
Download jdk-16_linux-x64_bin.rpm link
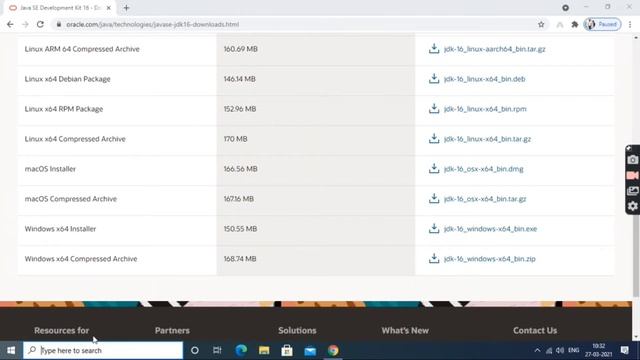pos(485,109)
